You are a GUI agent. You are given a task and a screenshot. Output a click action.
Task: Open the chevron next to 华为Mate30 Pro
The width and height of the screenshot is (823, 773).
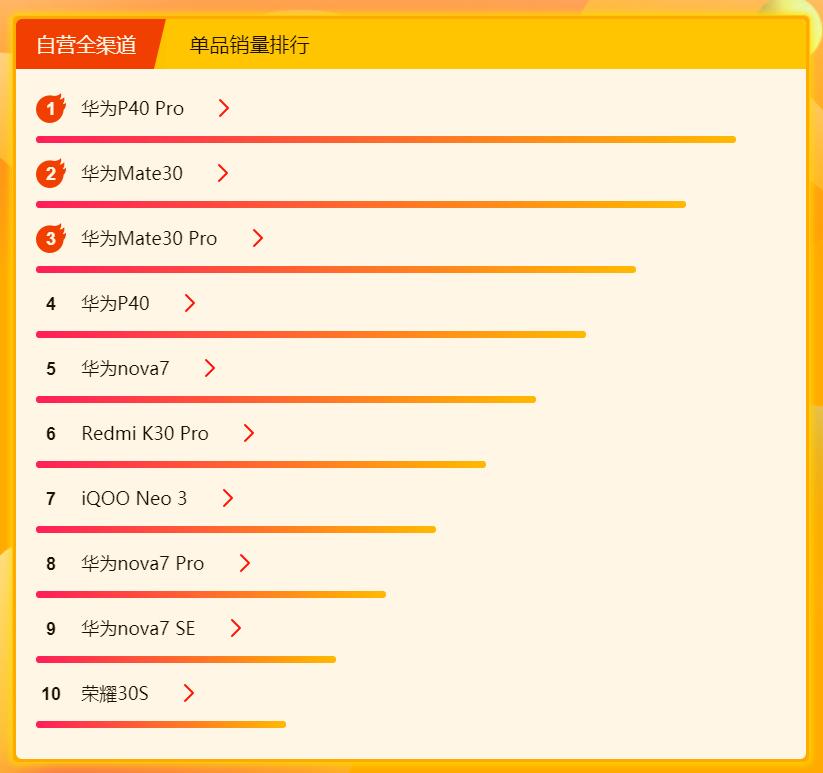(257, 238)
